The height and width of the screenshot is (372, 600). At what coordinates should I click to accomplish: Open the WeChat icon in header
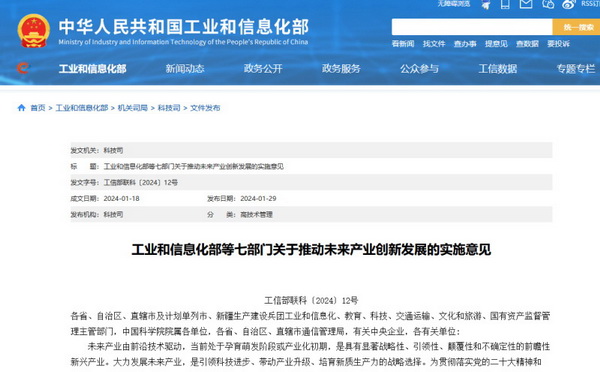548,4
